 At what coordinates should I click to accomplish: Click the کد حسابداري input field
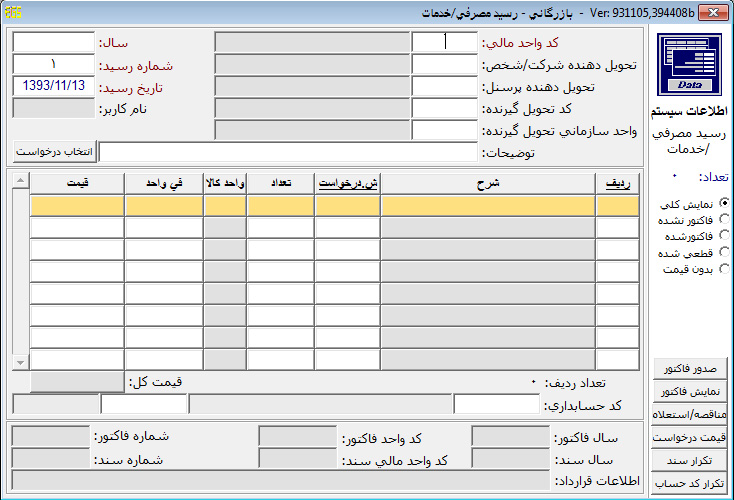click(497, 404)
